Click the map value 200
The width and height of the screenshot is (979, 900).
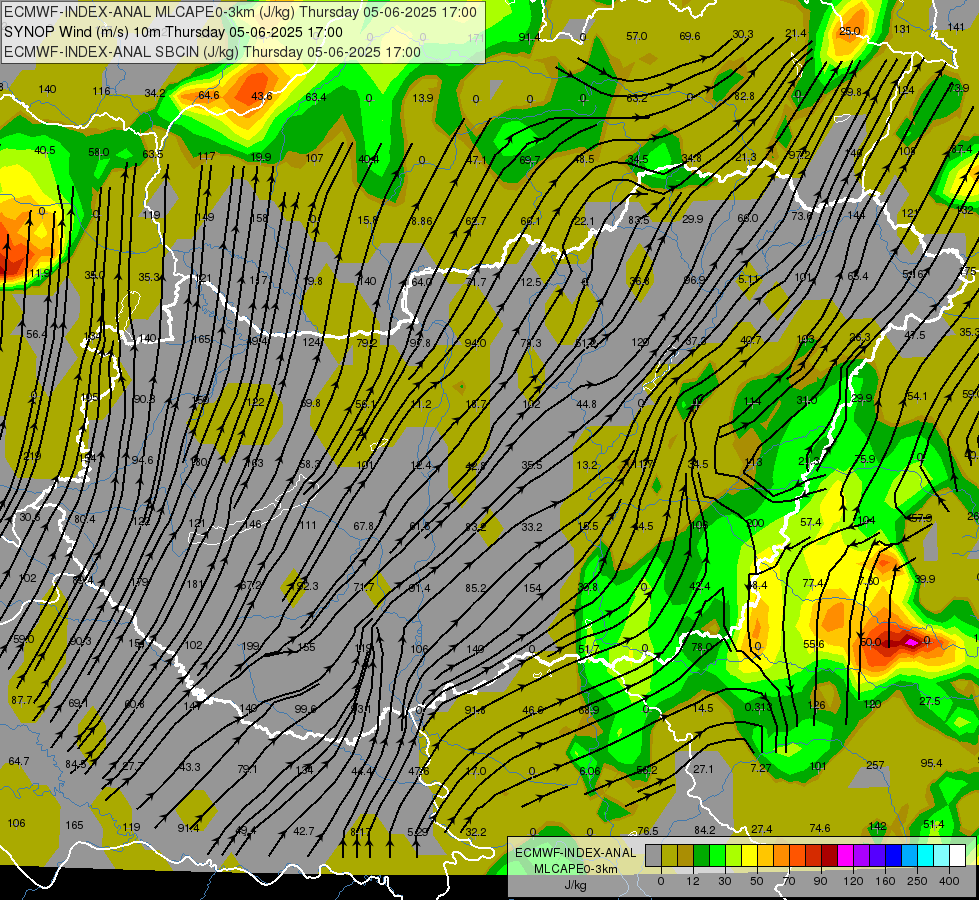click(x=755, y=523)
